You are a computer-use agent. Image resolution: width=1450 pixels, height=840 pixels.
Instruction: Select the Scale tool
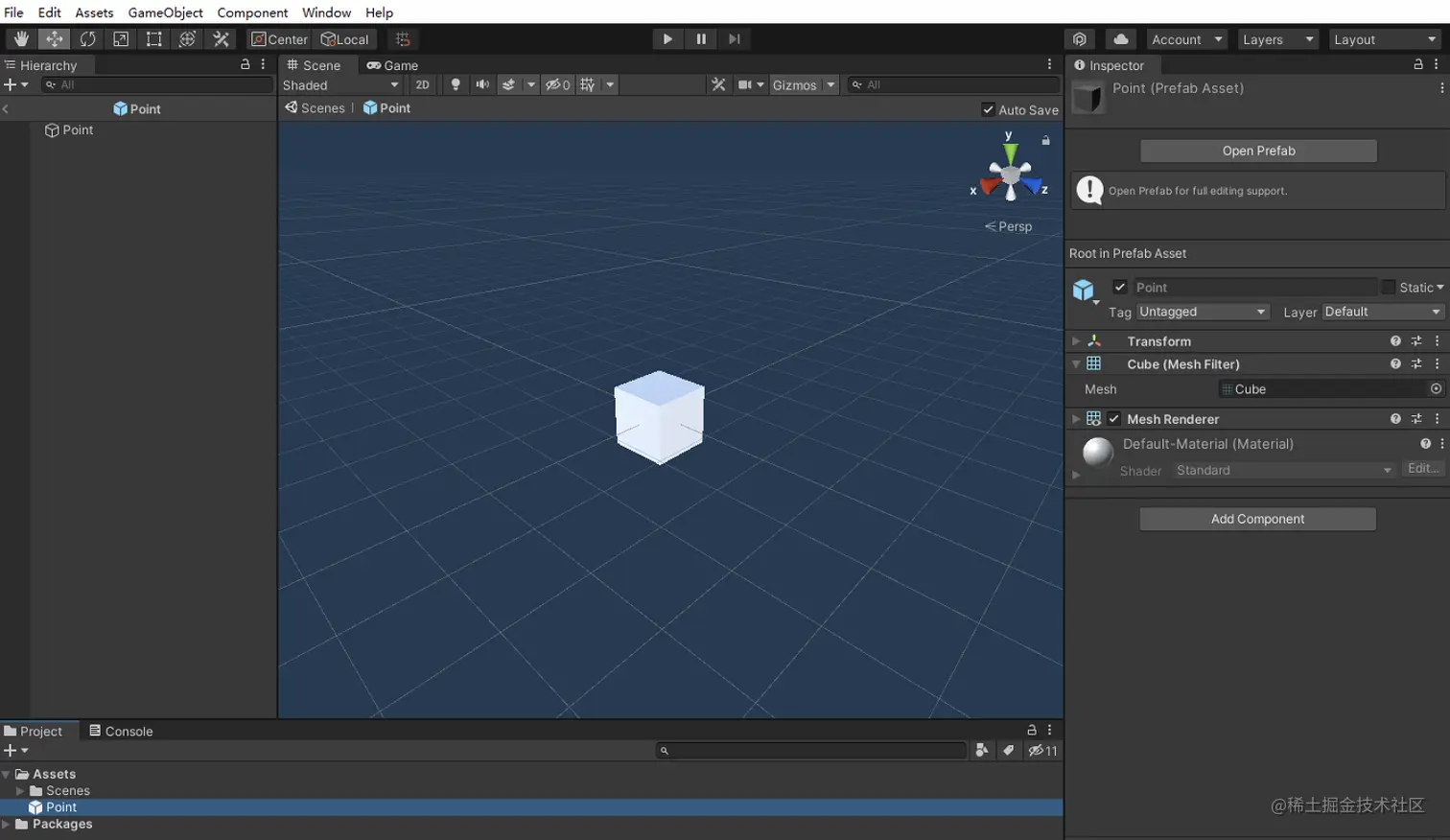[121, 39]
